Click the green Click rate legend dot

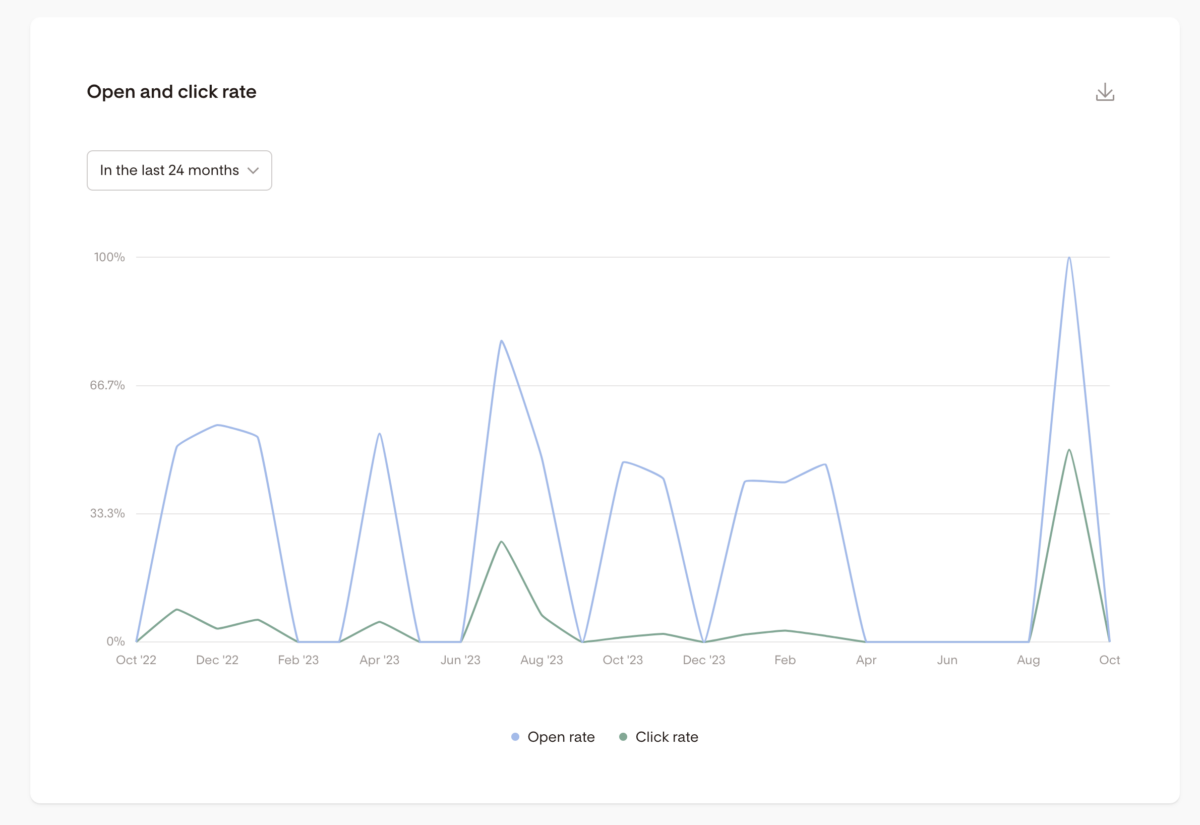tap(623, 737)
